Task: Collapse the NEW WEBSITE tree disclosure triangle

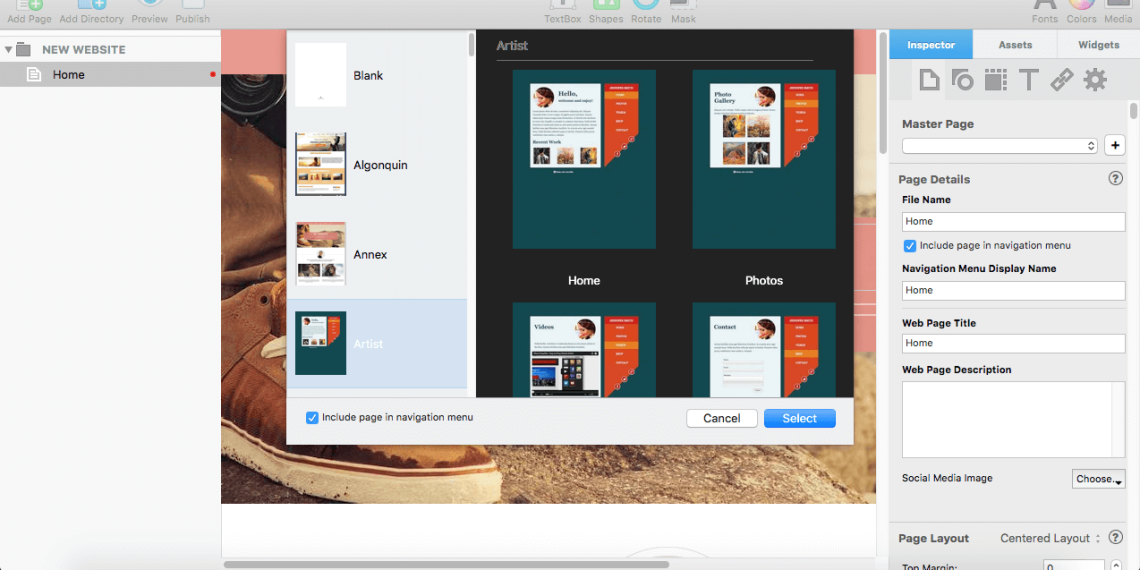Action: (x=9, y=49)
